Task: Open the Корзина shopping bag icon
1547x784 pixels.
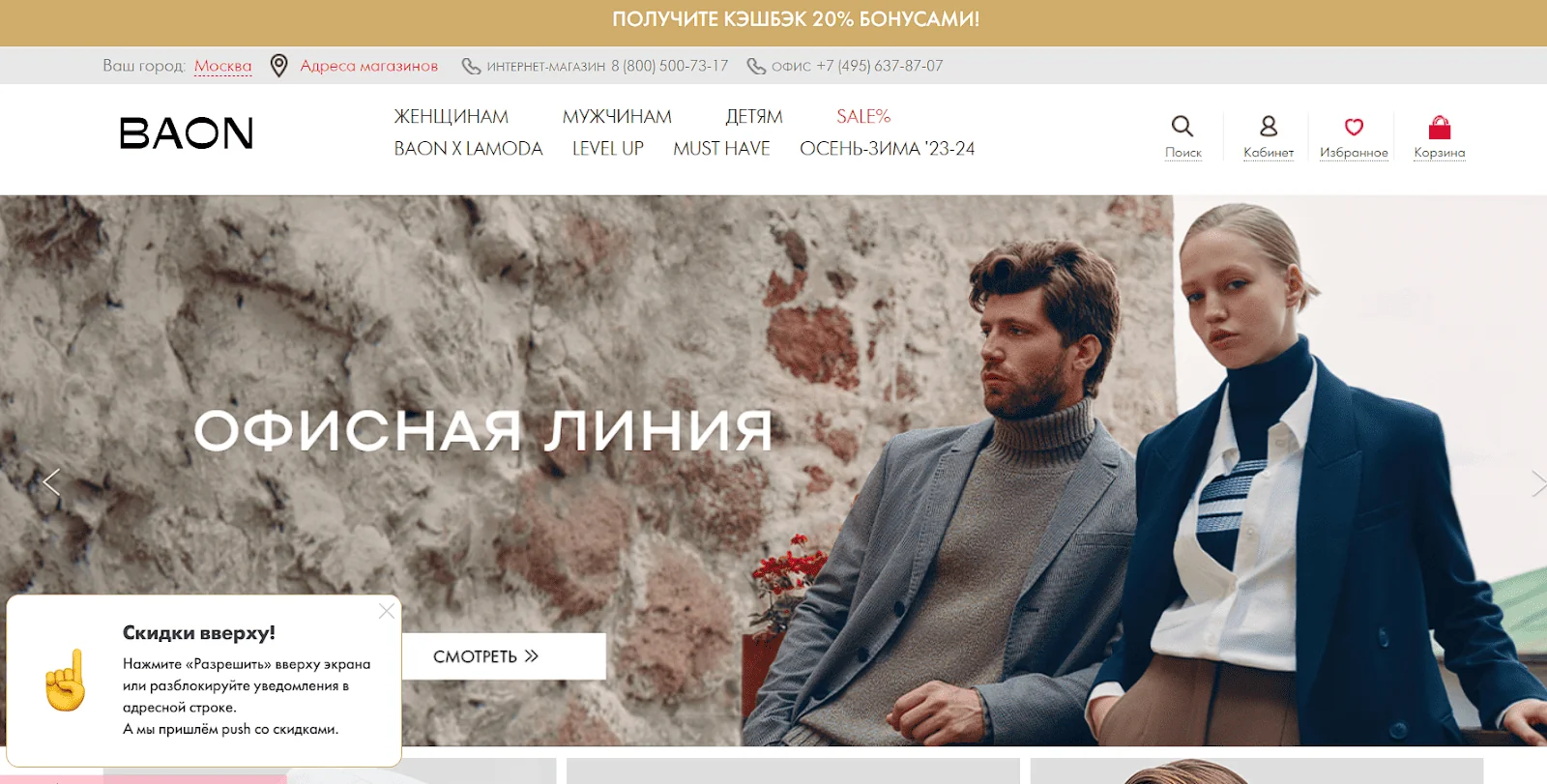Action: click(x=1440, y=127)
